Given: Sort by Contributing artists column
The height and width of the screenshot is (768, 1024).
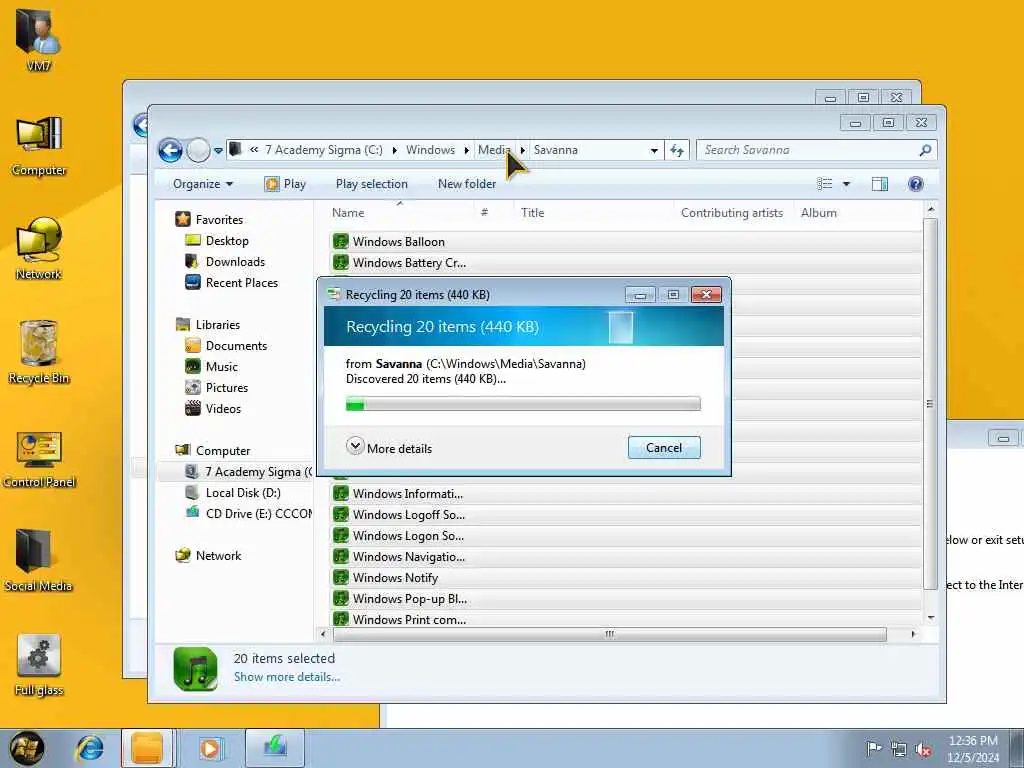Looking at the screenshot, I should pos(731,213).
